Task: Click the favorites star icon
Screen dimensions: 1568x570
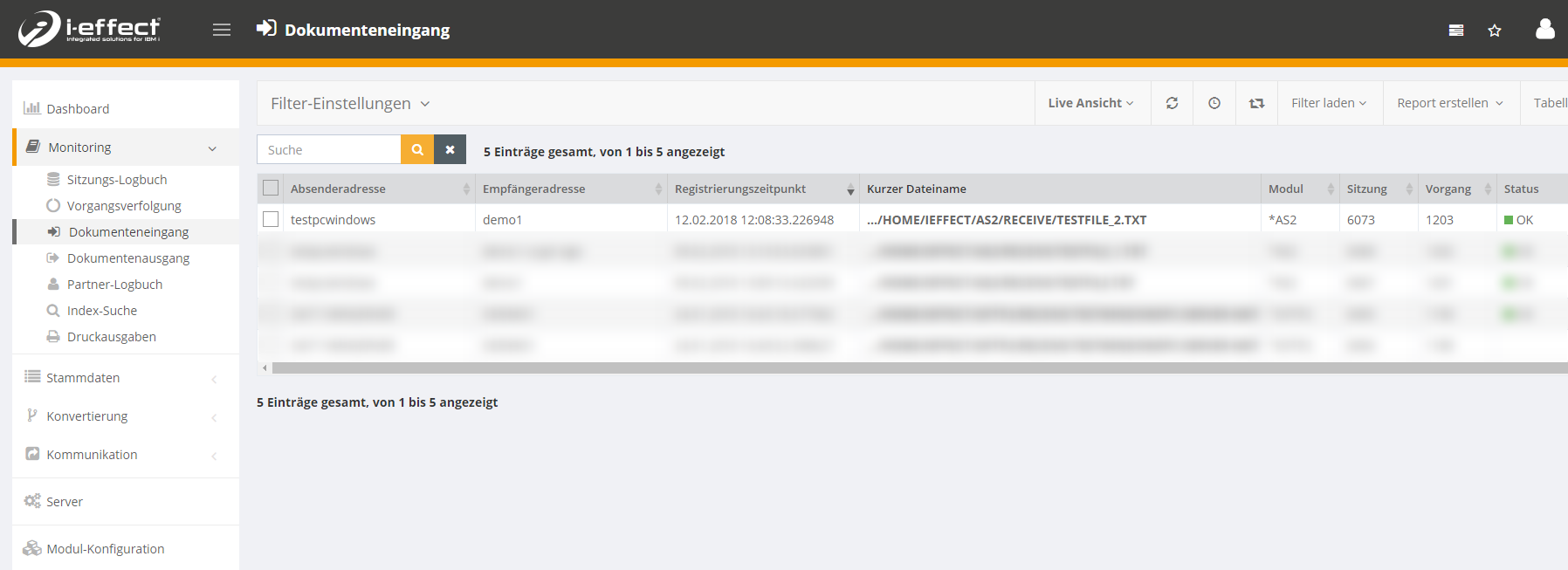Action: [1494, 31]
